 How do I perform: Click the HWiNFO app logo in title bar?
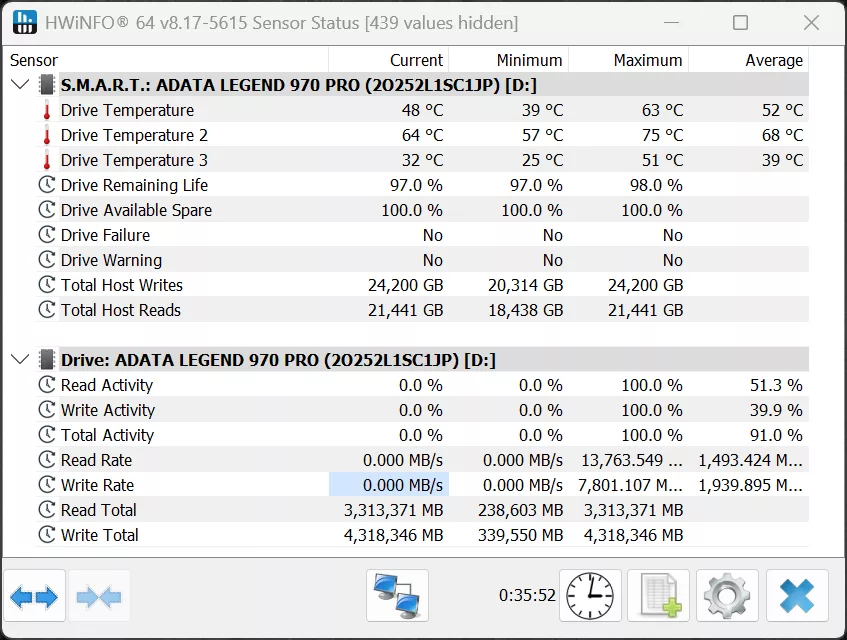(24, 22)
